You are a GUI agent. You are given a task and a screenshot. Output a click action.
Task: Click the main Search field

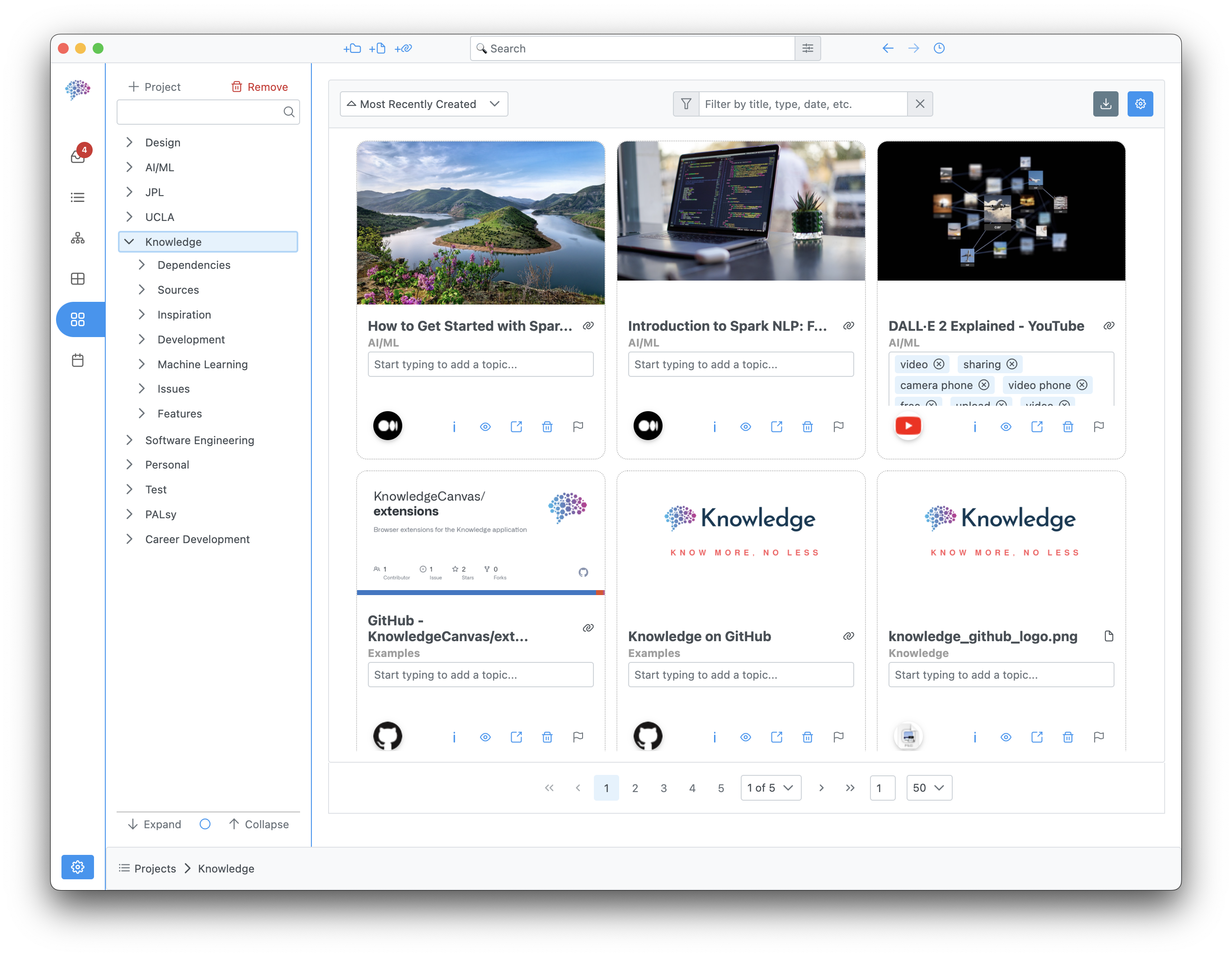632,48
